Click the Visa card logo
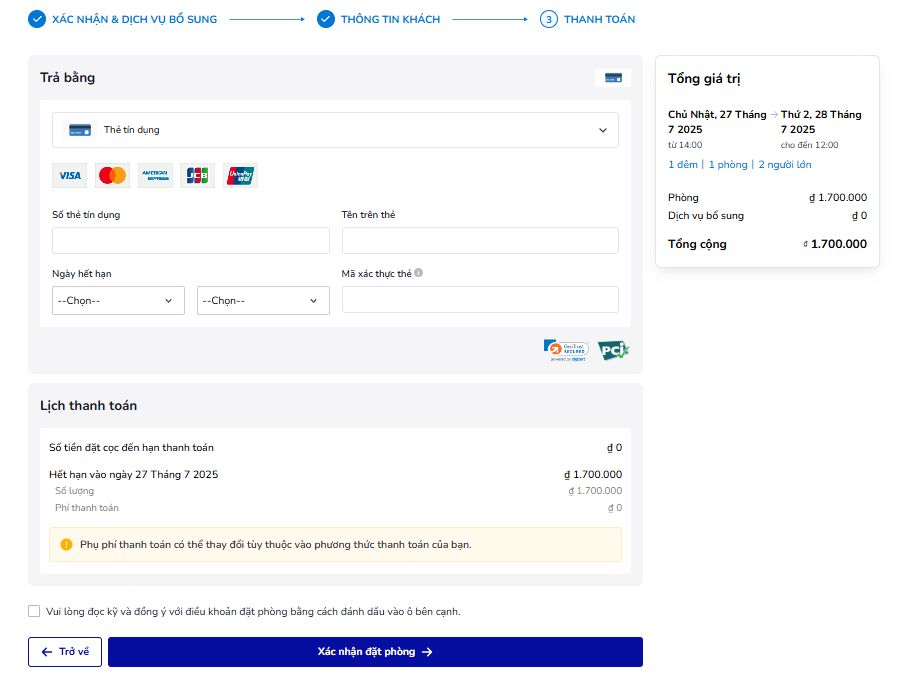904x676 pixels. [x=70, y=176]
